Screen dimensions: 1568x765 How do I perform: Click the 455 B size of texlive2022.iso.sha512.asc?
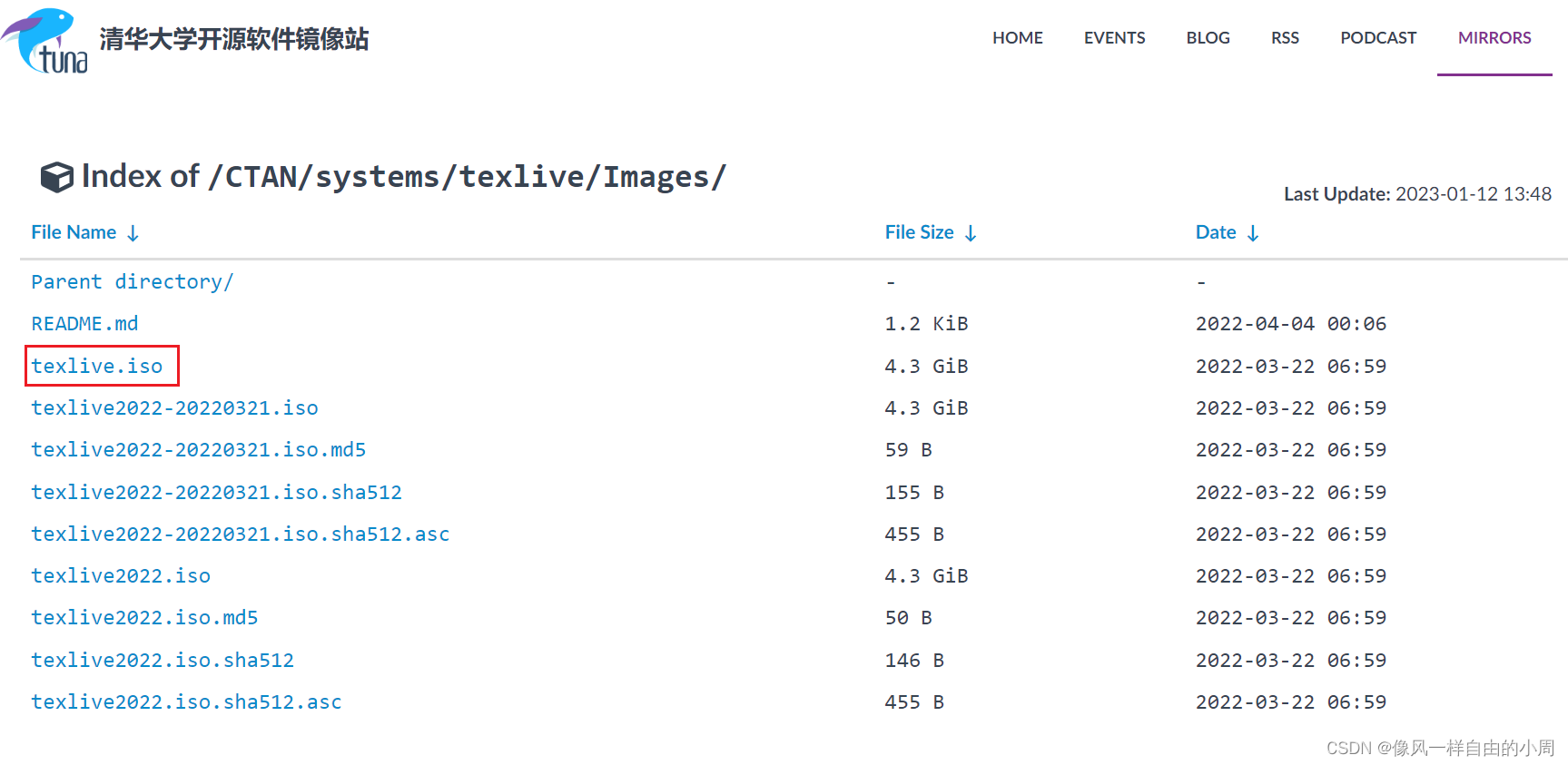[914, 702]
